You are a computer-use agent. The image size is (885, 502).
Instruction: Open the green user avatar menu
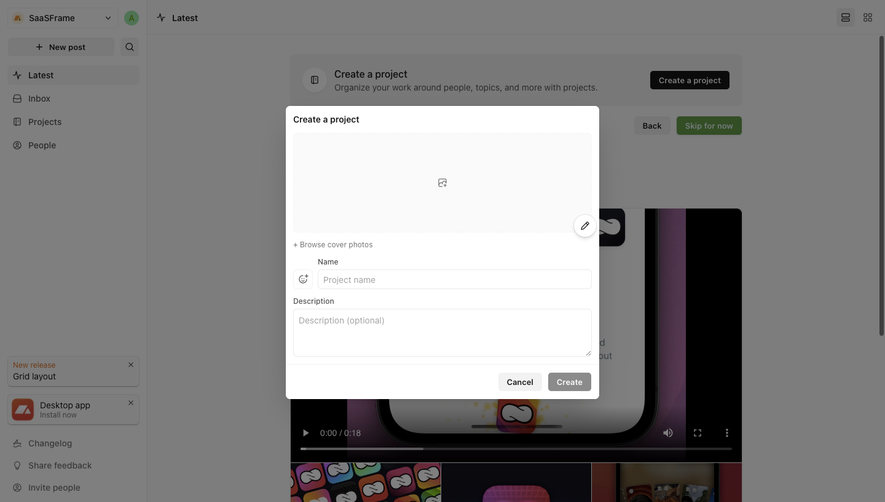pyautogui.click(x=131, y=18)
